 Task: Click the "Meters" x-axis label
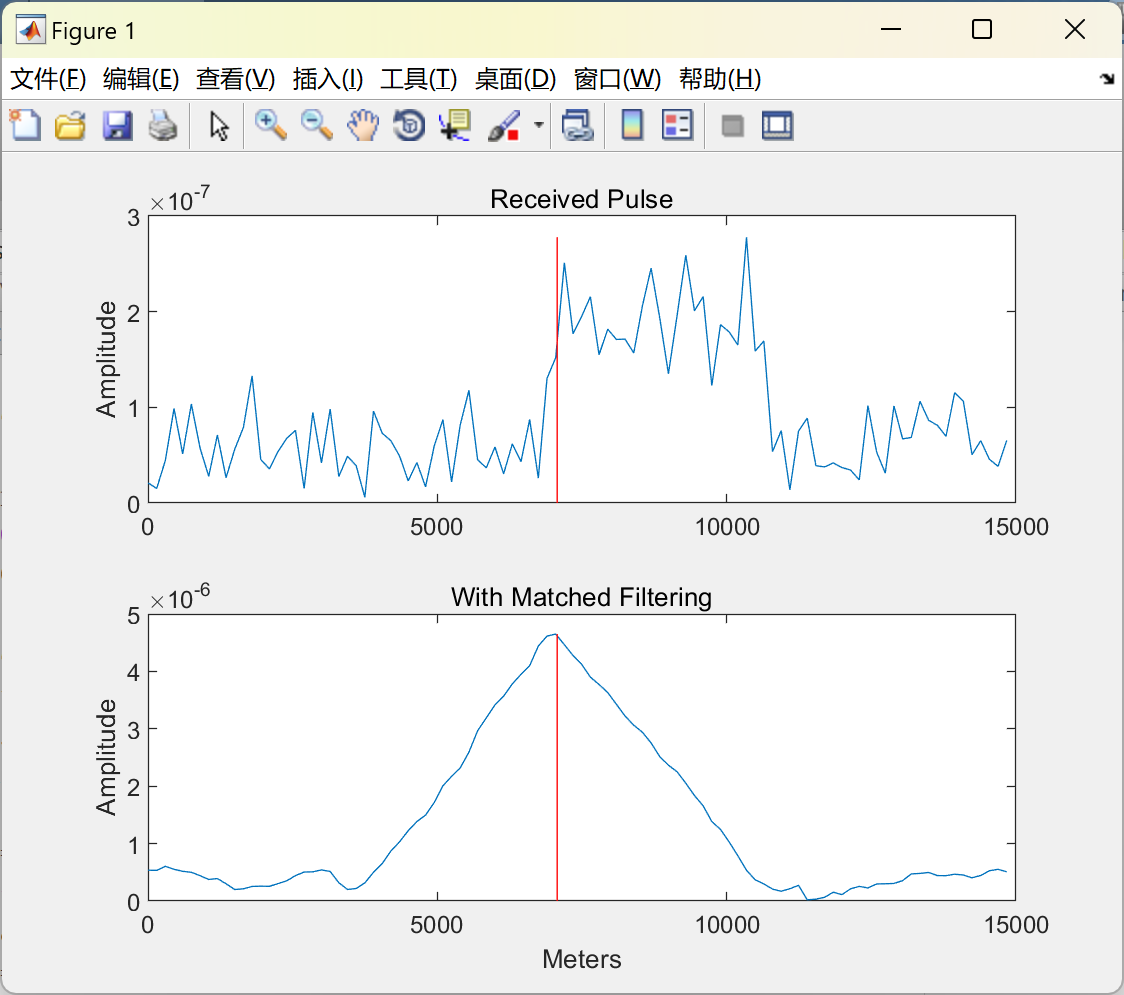[x=581, y=959]
